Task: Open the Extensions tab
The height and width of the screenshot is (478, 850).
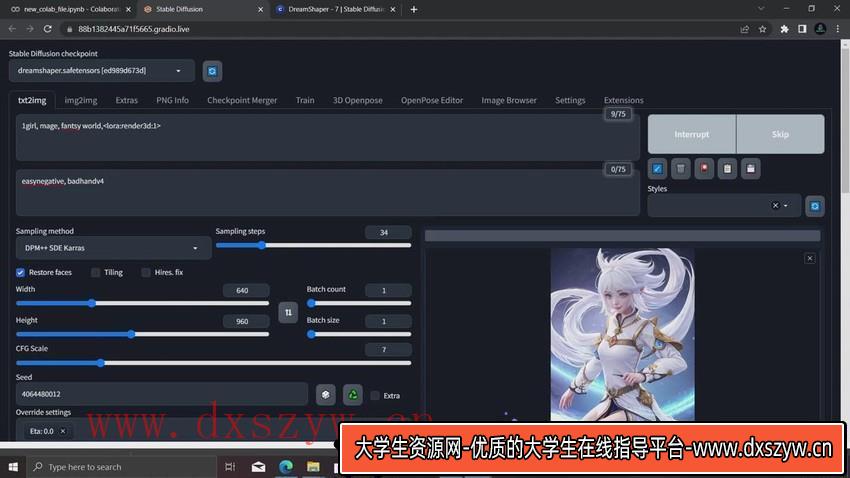Action: click(x=623, y=100)
